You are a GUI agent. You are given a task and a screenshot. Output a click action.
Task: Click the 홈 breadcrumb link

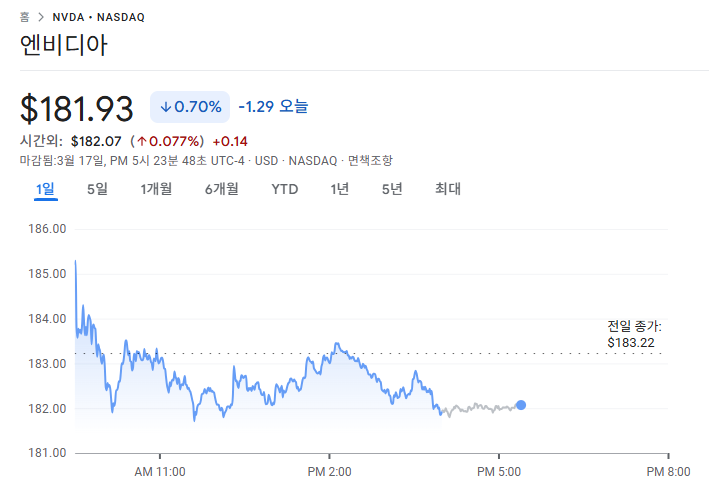point(25,18)
